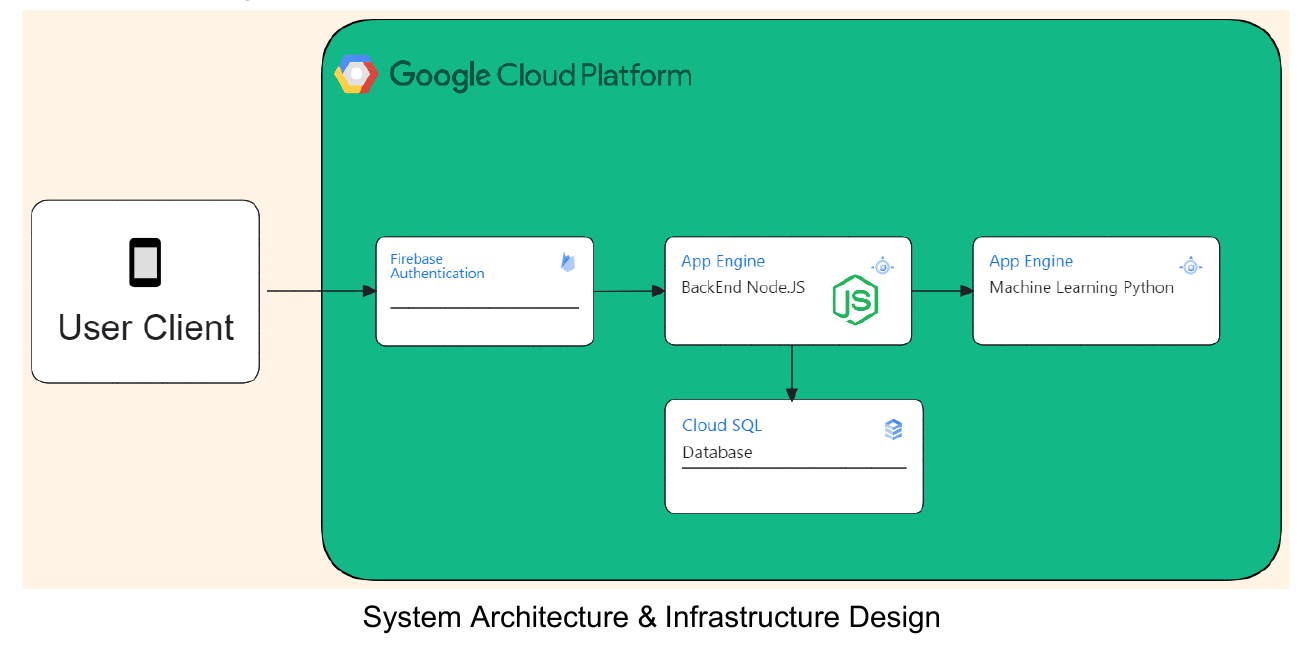
Task: Select the arrow pointing down to Cloud SQL
Action: pos(791,372)
